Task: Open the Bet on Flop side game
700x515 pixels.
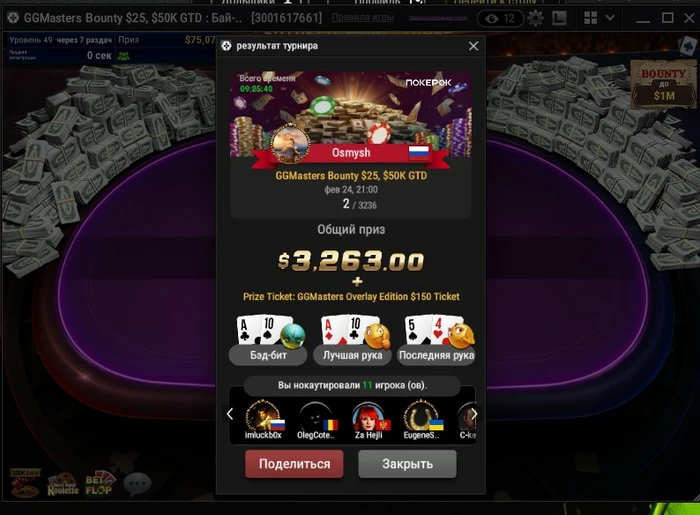Action: 100,484
